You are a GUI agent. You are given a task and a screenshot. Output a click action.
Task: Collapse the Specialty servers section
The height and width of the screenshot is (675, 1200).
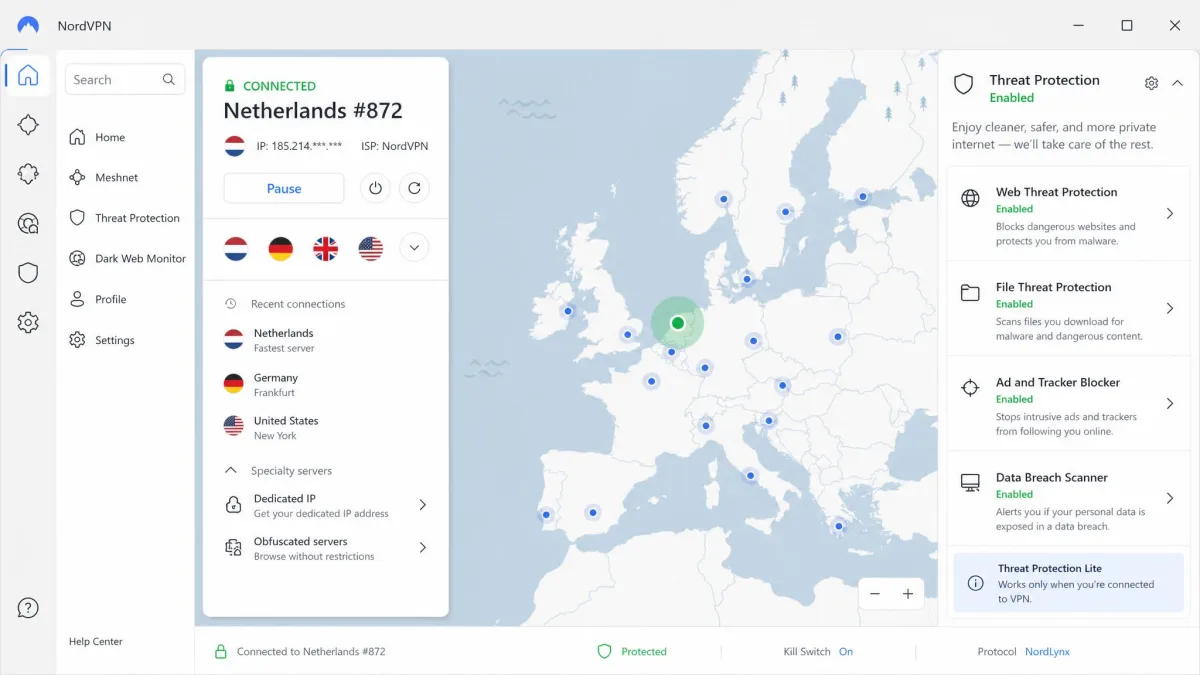tap(231, 470)
